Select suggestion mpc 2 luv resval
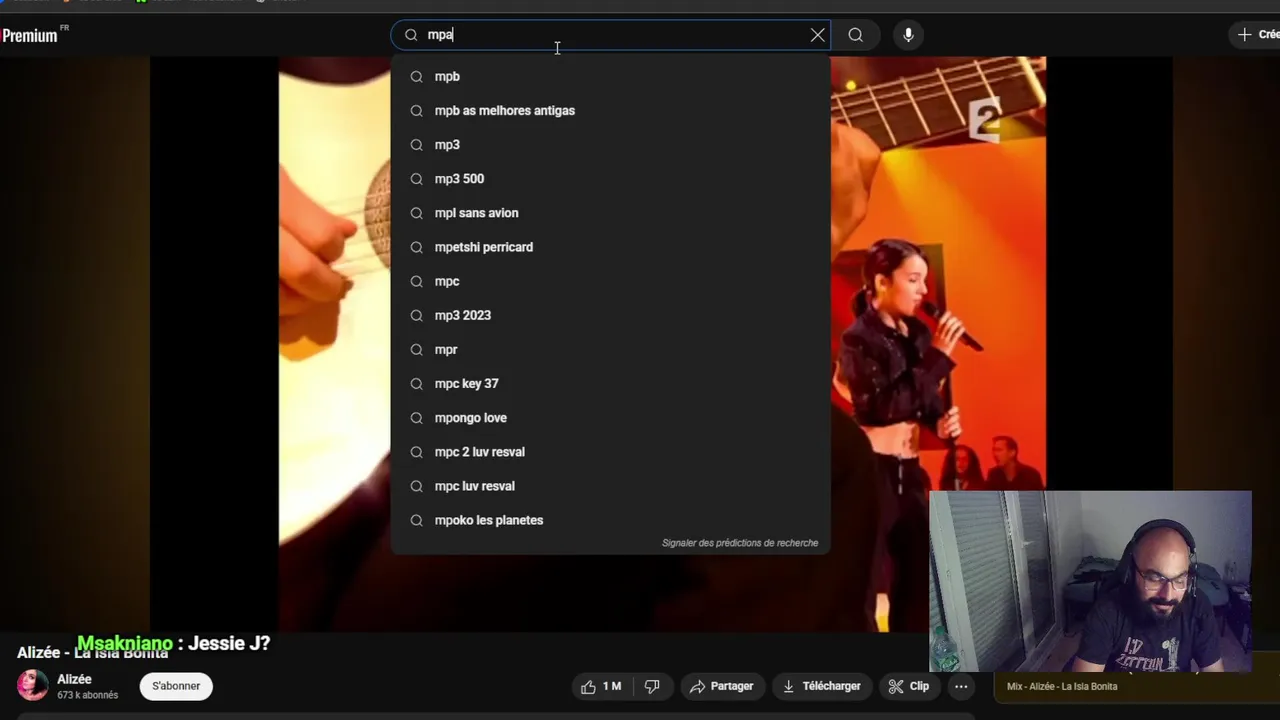Viewport: 1280px width, 720px height. 610,452
